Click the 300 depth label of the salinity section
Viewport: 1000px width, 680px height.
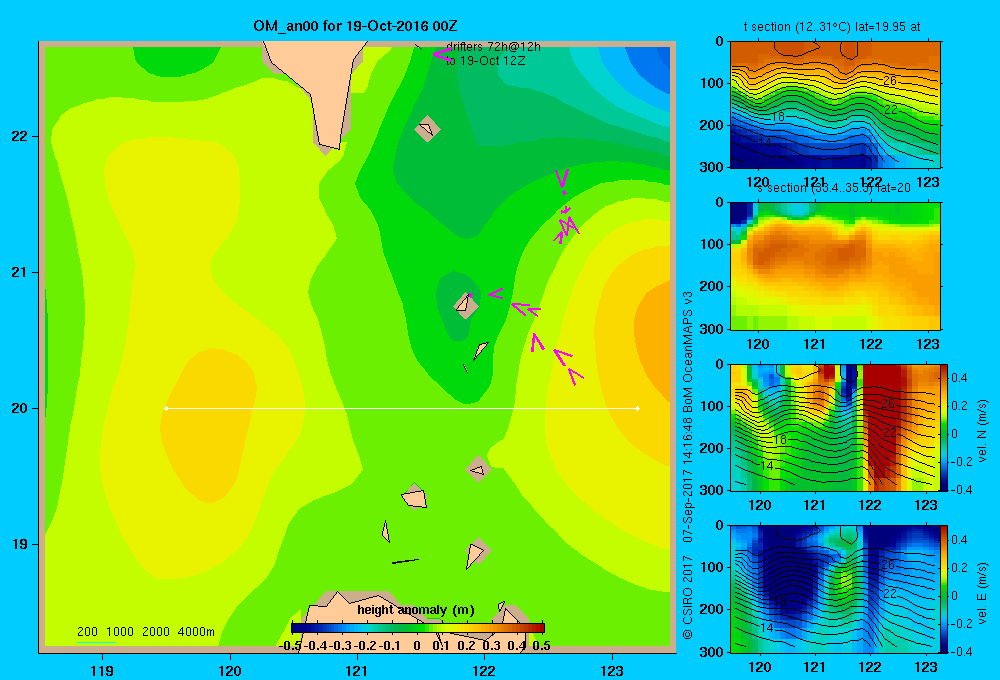(711, 329)
